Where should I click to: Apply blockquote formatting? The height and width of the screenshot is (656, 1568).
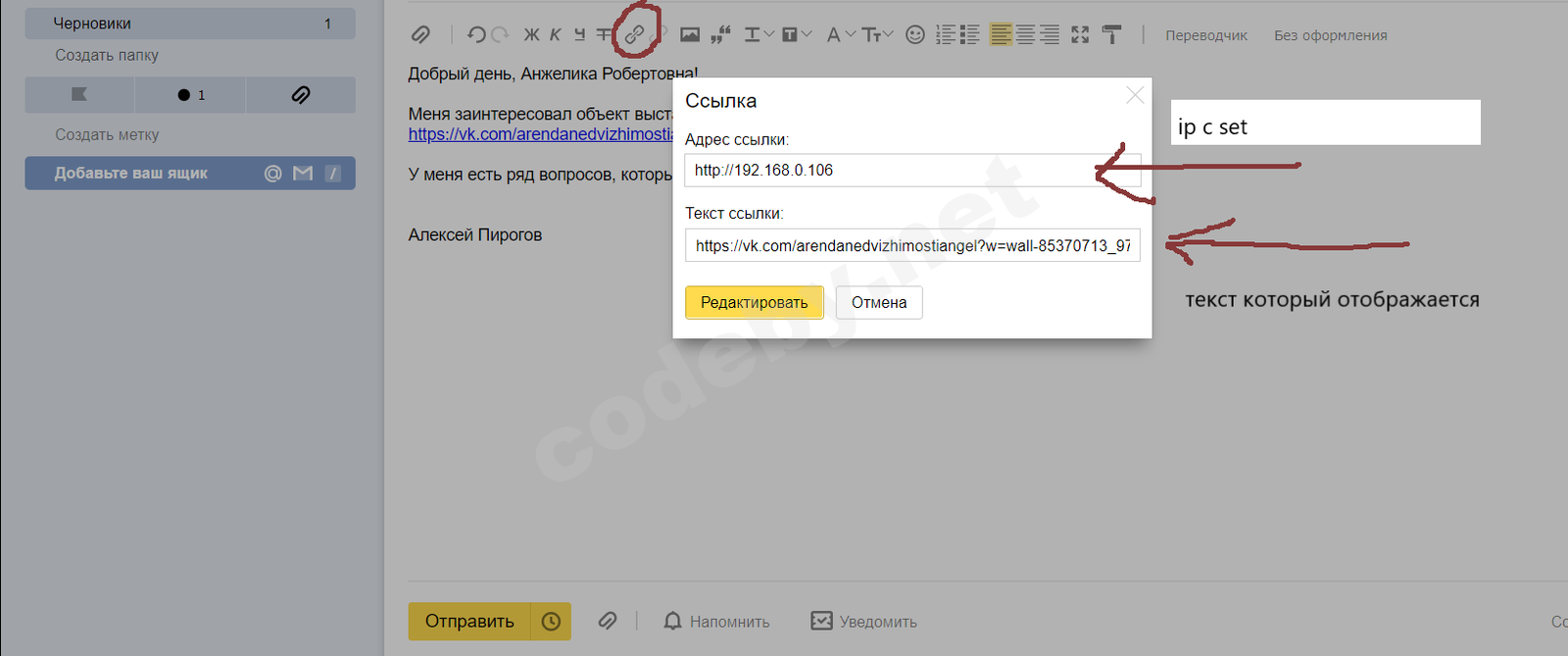(x=721, y=35)
